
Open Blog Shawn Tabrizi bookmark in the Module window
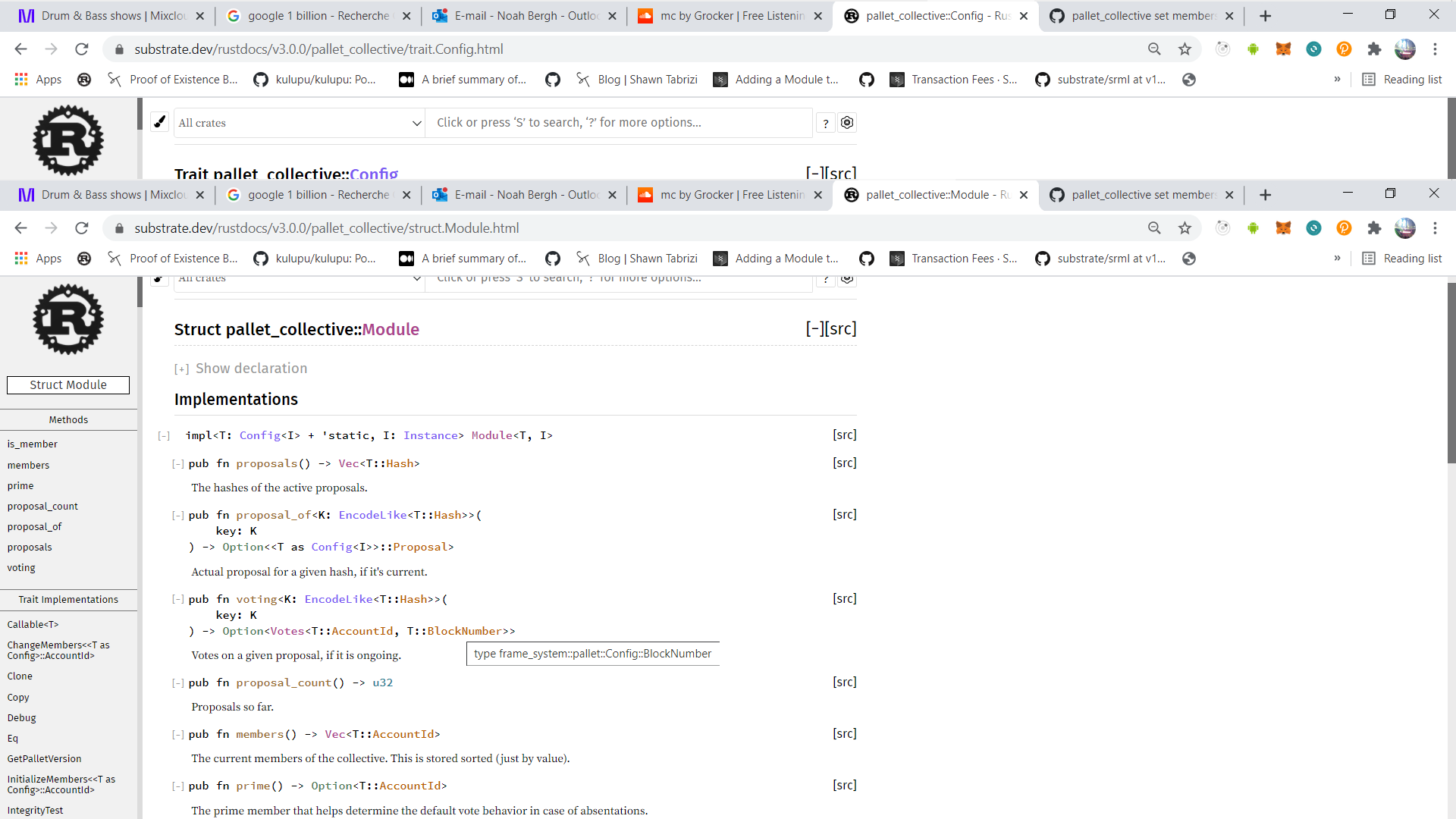[636, 259]
